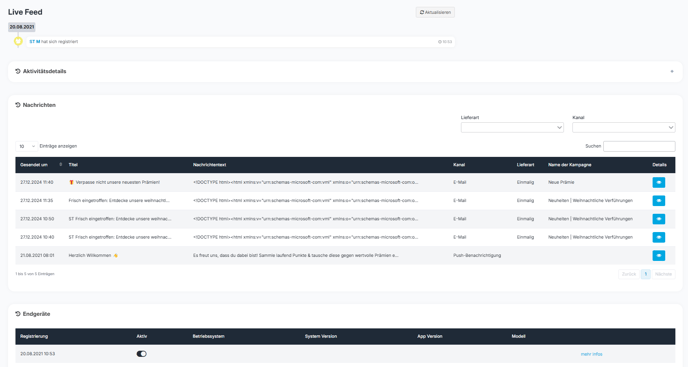
Task: Click the gift emoji in the Verpasse nicht title
Action: tap(71, 182)
